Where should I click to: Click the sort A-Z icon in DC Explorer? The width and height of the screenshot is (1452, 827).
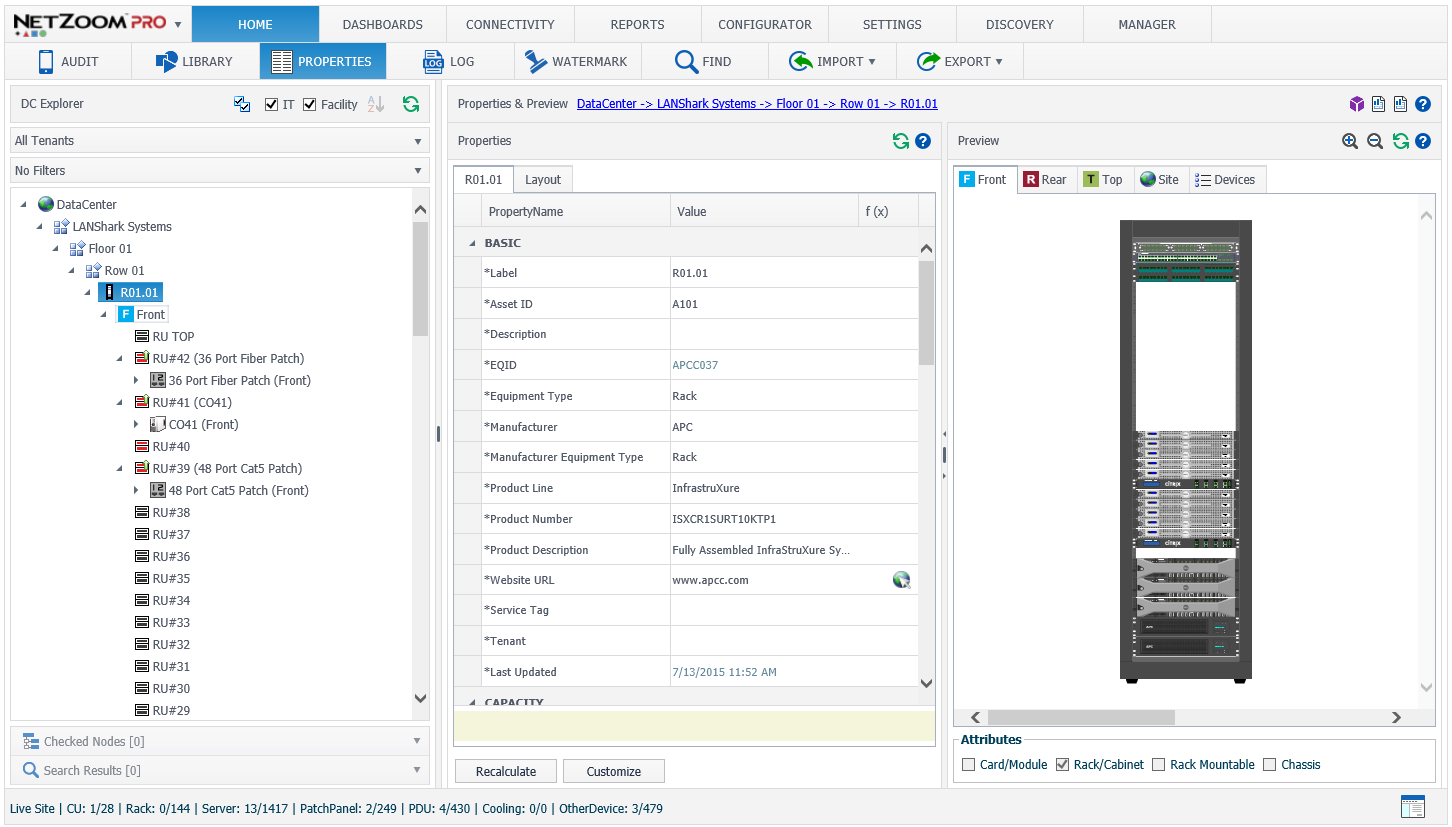click(376, 104)
